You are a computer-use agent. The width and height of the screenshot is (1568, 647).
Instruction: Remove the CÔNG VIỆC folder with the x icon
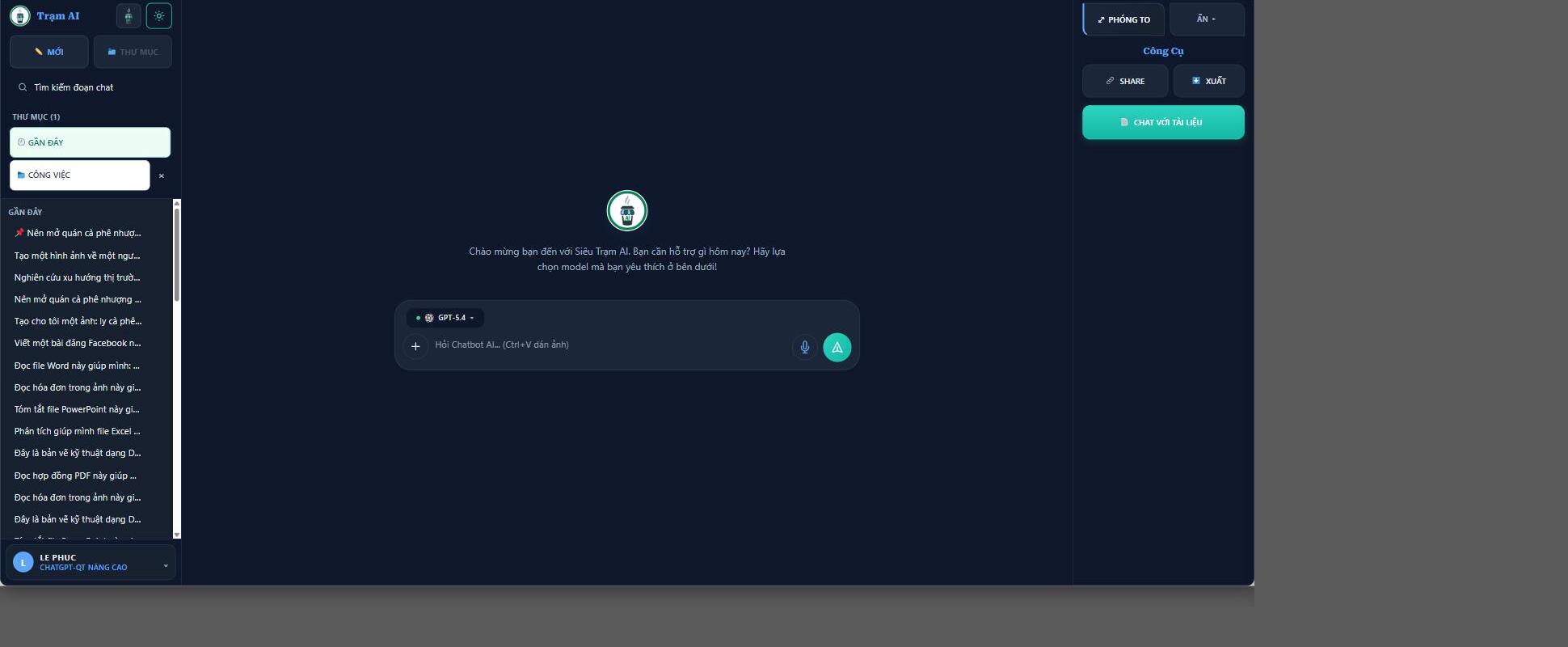[x=162, y=175]
